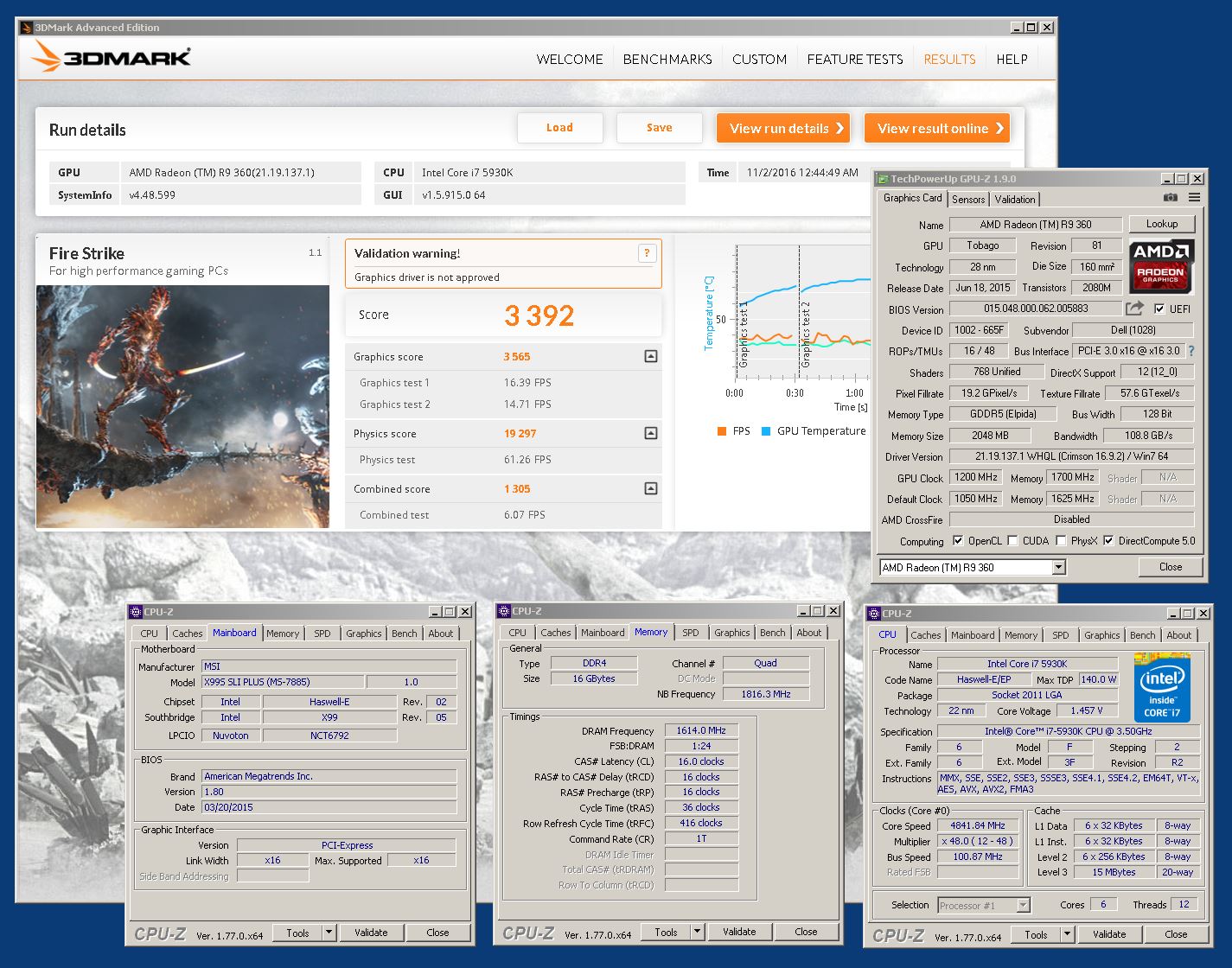Image resolution: width=1232 pixels, height=968 pixels.
Task: Open Graphics tab in CPU-Z CPU window
Action: [x=1102, y=634]
